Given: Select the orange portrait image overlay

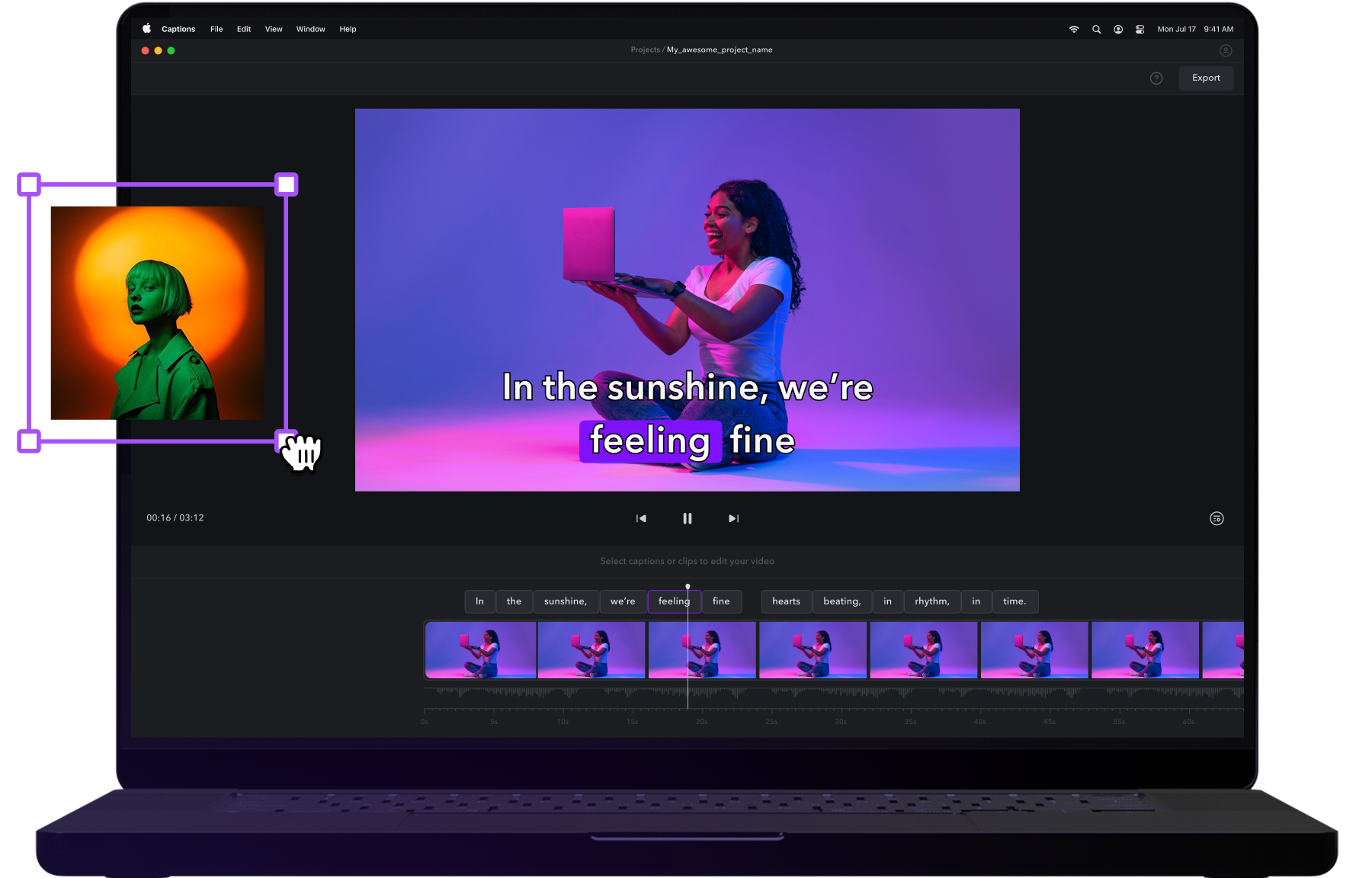Looking at the screenshot, I should (158, 312).
